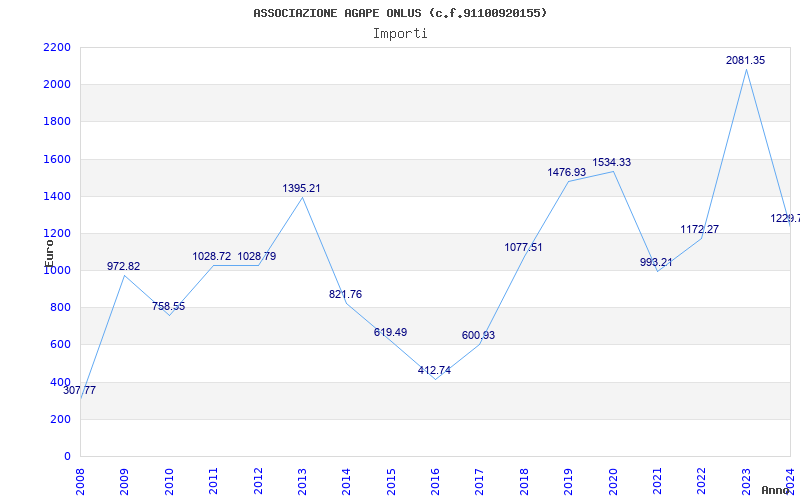Click the 1400 y-axis value

tap(57, 196)
